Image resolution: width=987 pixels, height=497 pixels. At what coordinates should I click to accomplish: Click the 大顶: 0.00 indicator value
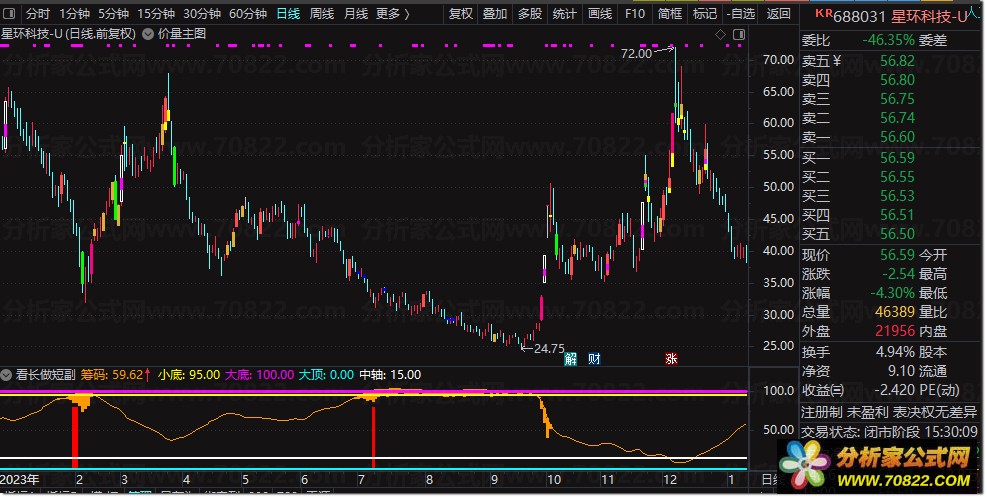[x=326, y=375]
